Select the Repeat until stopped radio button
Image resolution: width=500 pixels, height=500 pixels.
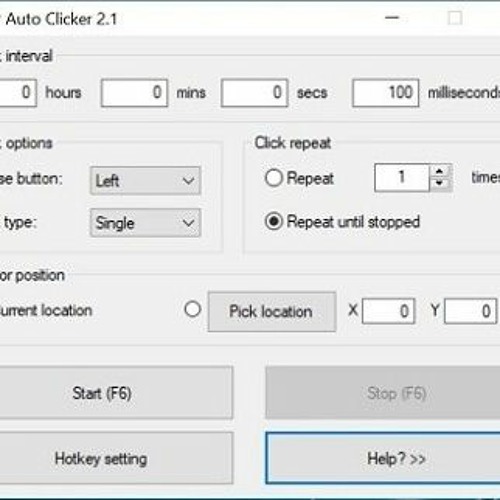tap(274, 221)
